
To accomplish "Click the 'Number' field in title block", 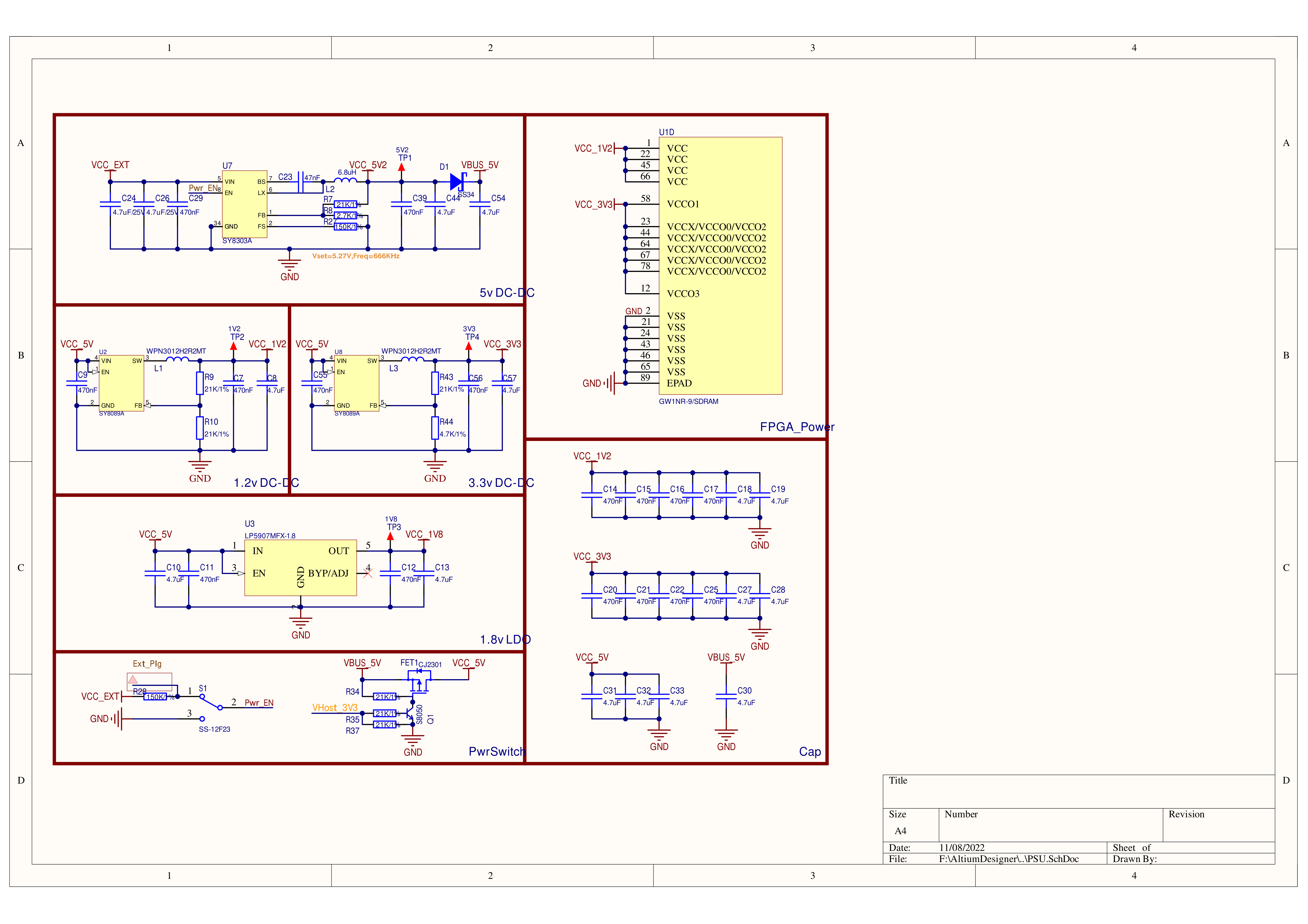I will (1051, 825).
